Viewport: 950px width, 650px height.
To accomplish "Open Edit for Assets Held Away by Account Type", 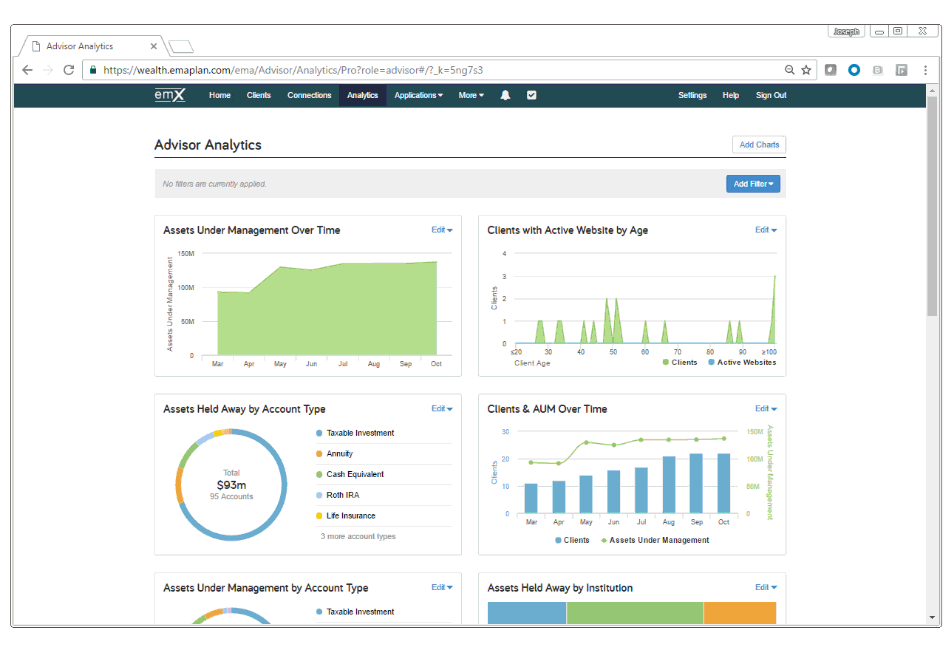I will pos(442,409).
